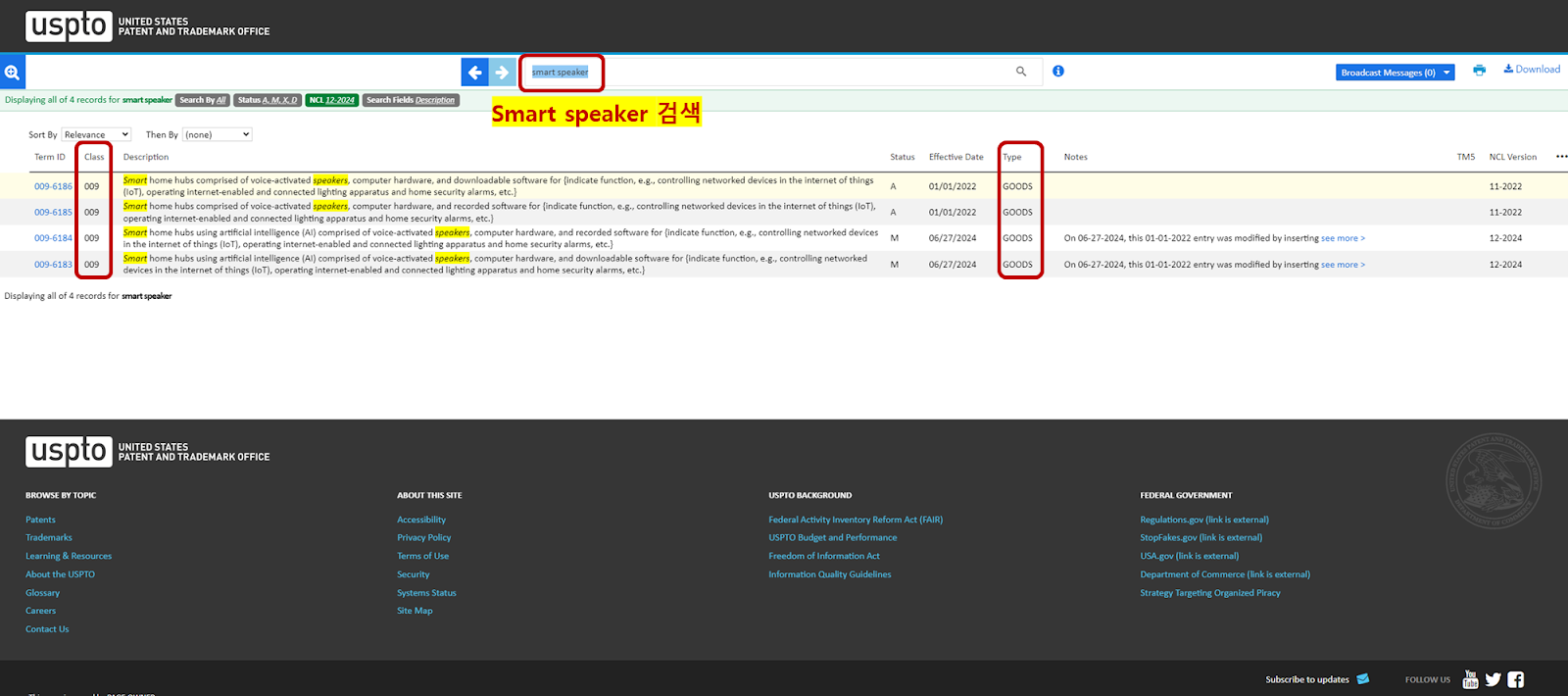Sort by the Description column header

(x=146, y=157)
